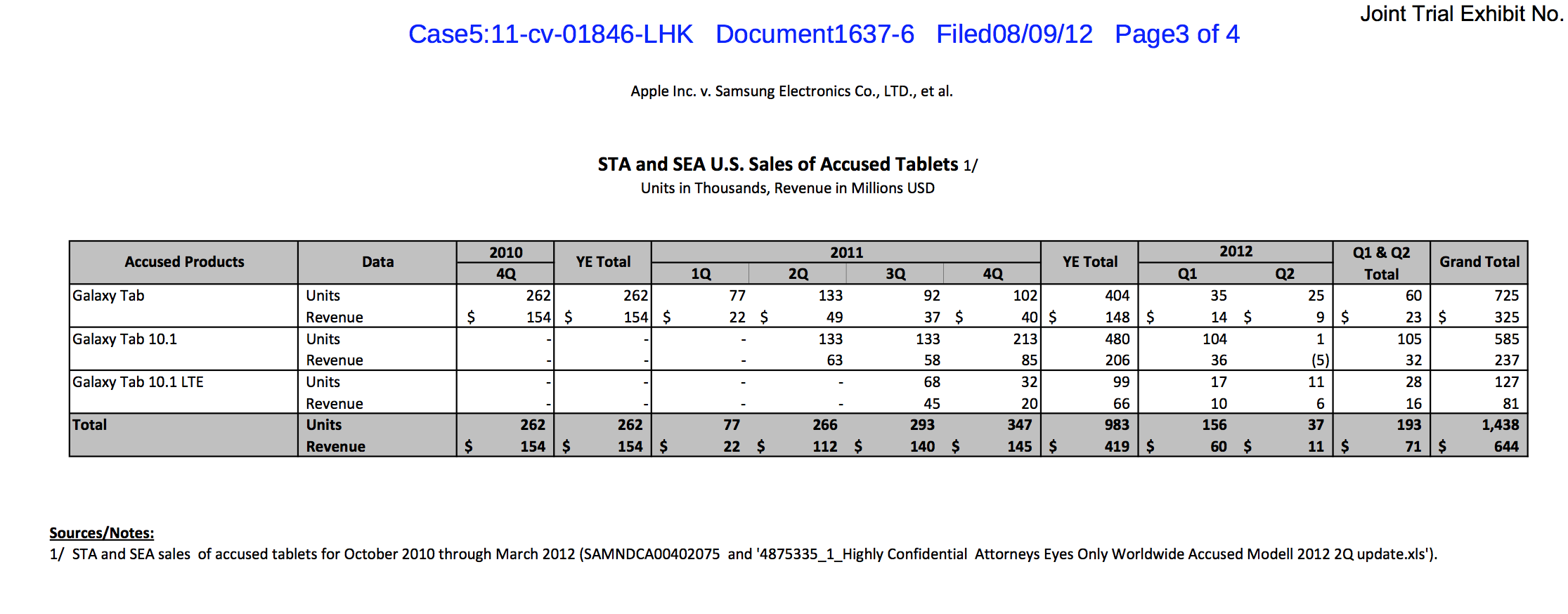Screen dimensions: 1568x614
Task: Click the 2012 year header cell
Action: [x=1236, y=252]
